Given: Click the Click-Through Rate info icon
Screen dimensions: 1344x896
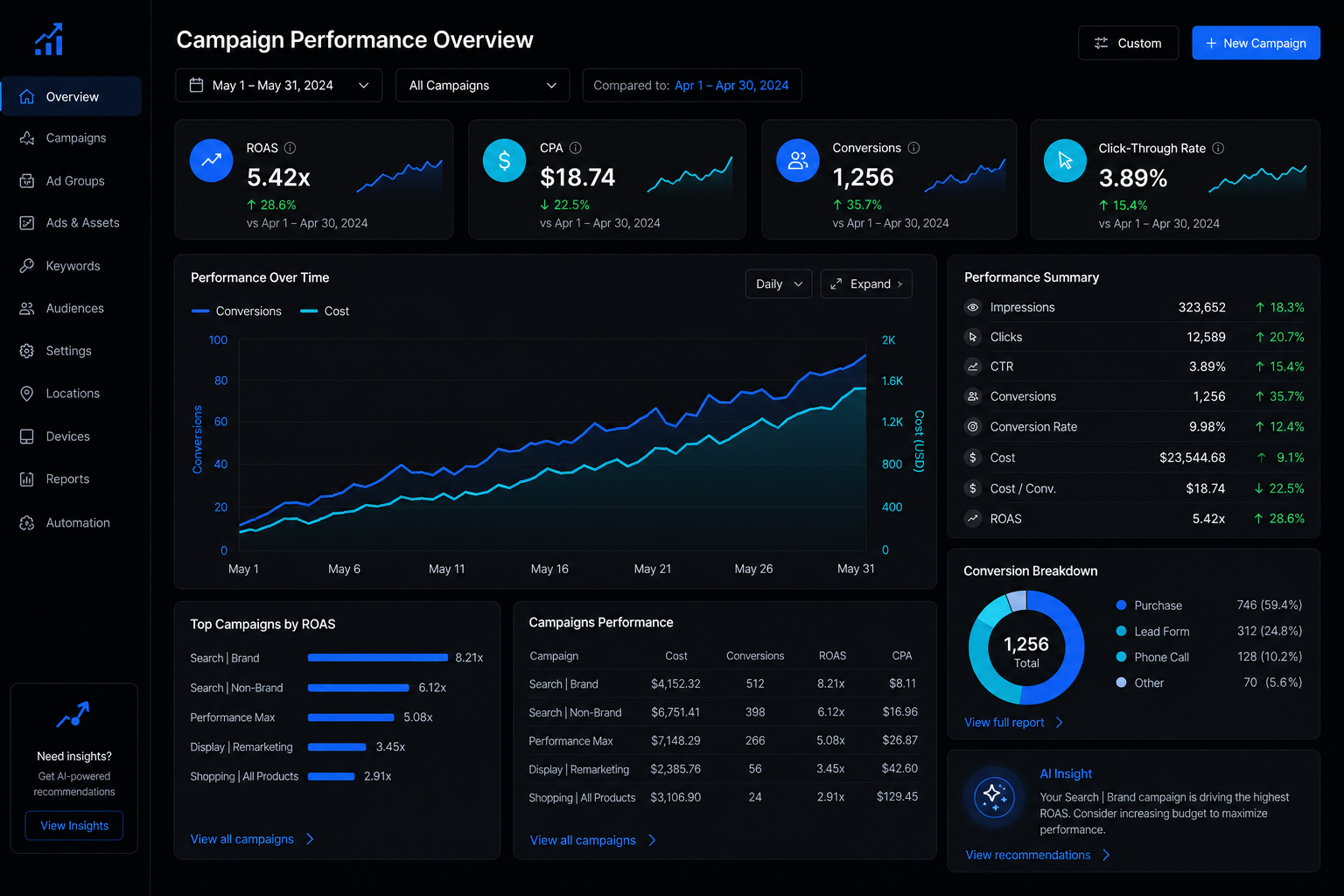Looking at the screenshot, I should [x=1219, y=148].
